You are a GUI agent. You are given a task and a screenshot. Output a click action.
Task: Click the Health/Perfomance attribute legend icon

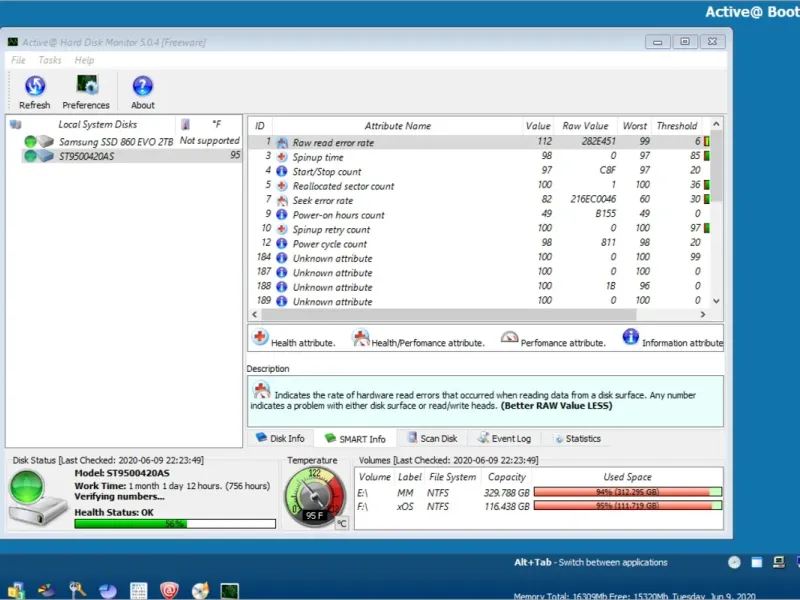(361, 337)
